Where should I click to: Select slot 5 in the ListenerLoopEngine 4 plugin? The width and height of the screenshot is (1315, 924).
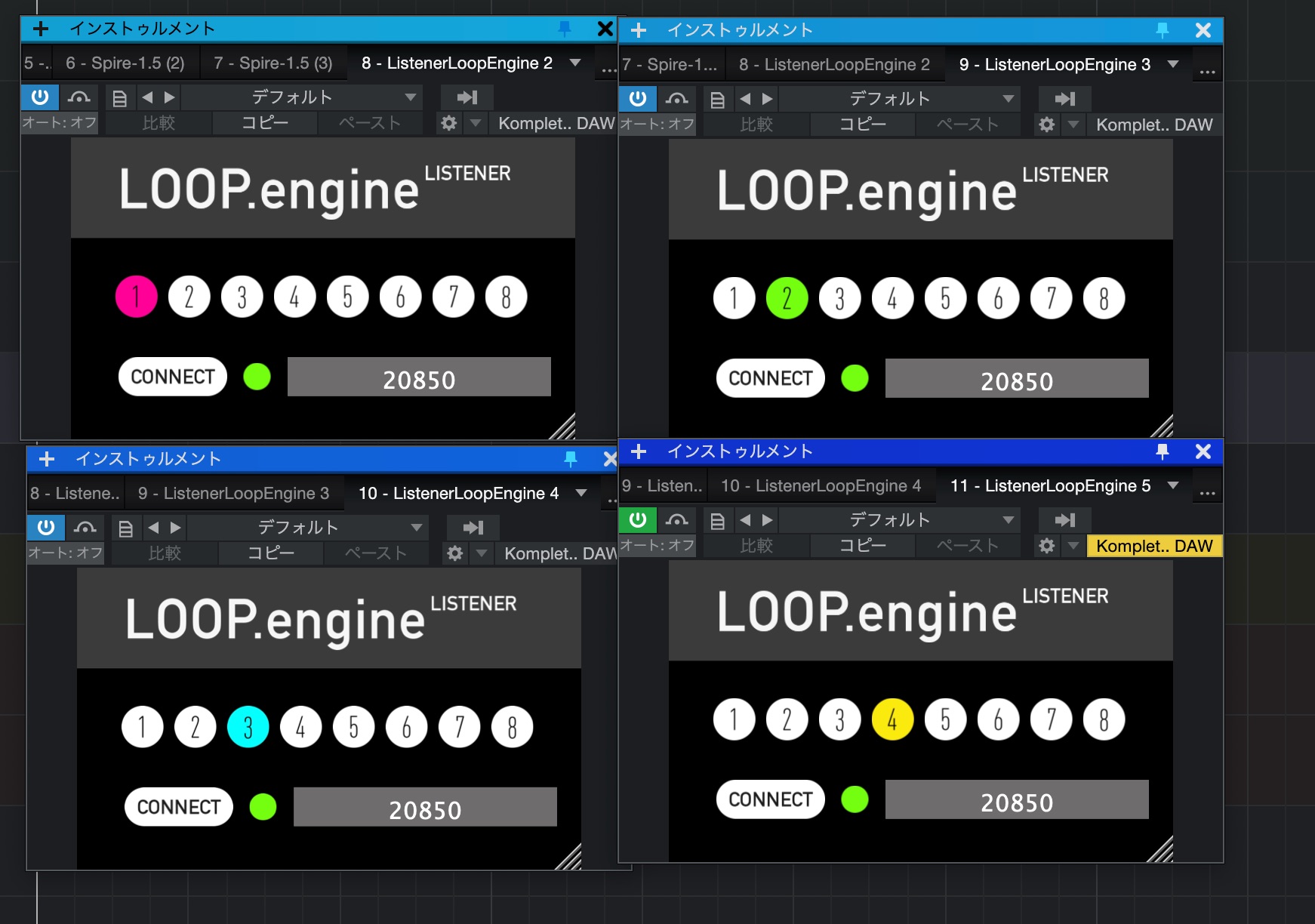353,727
